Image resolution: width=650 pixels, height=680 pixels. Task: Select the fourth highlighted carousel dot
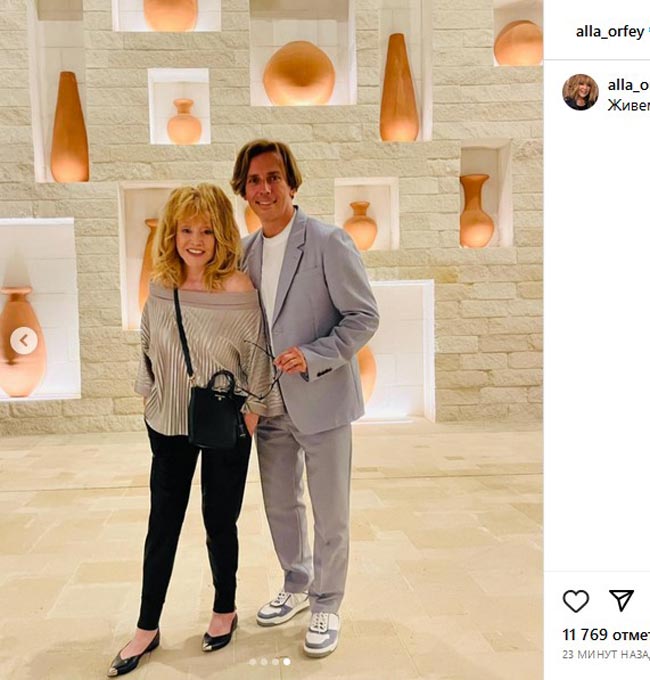(x=287, y=662)
